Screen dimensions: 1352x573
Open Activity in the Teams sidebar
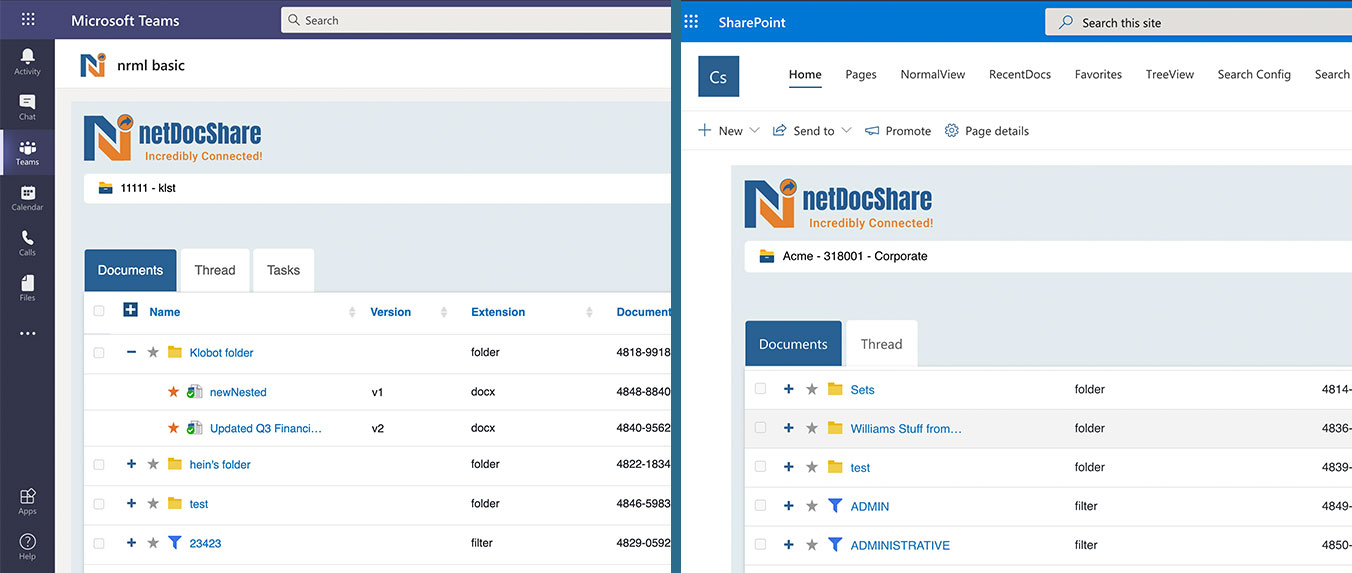click(27, 61)
